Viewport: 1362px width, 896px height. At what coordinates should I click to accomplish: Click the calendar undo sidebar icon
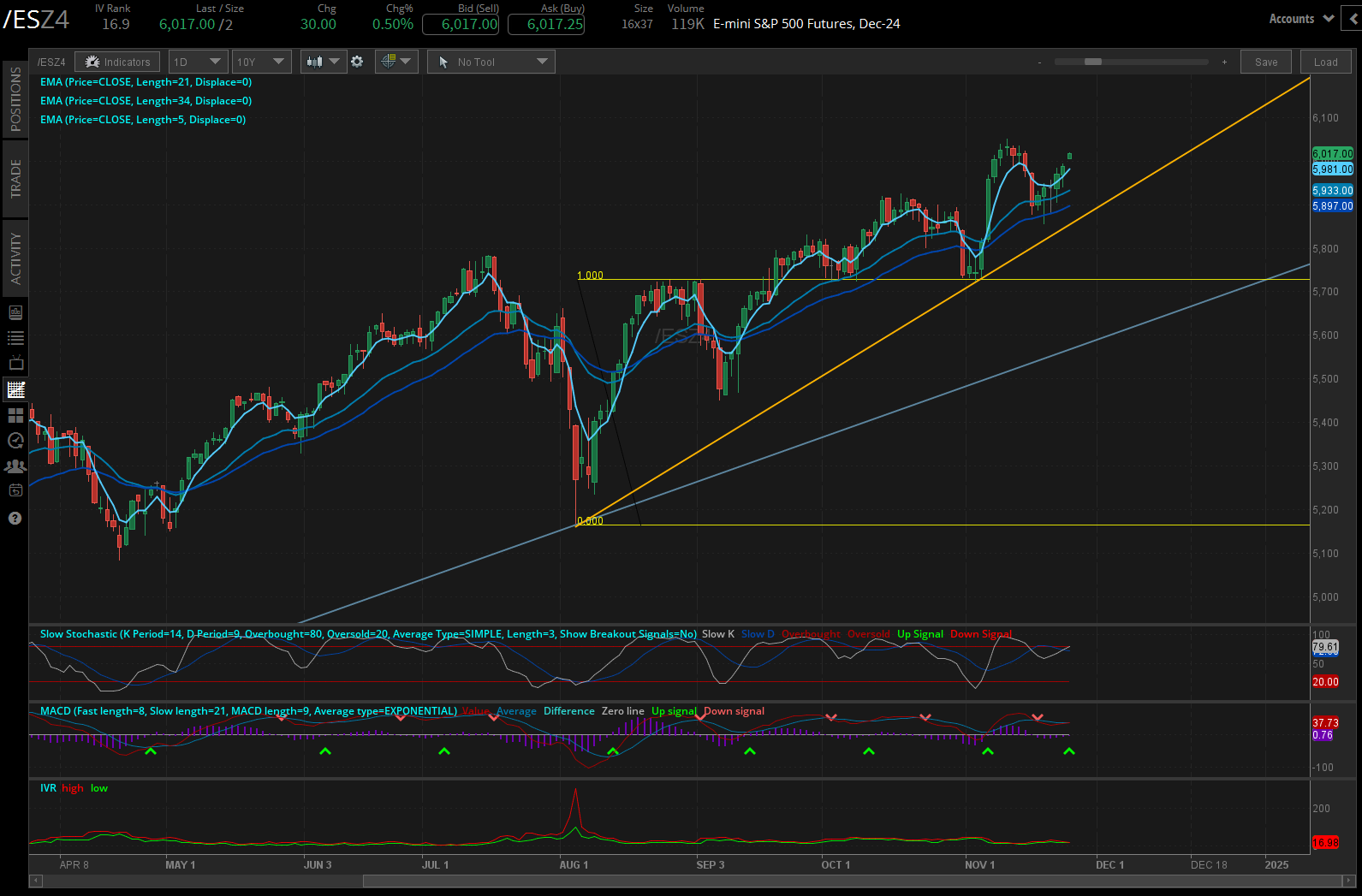[x=15, y=491]
